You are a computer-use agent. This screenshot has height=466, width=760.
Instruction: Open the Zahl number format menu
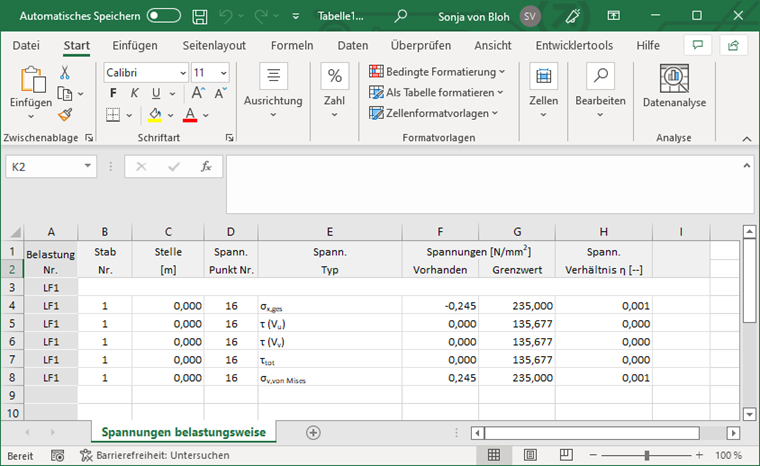pyautogui.click(x=334, y=91)
